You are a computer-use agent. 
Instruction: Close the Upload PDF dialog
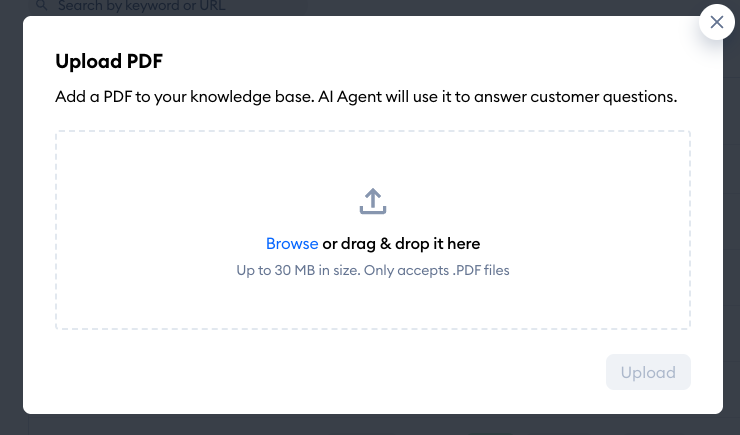tap(716, 22)
